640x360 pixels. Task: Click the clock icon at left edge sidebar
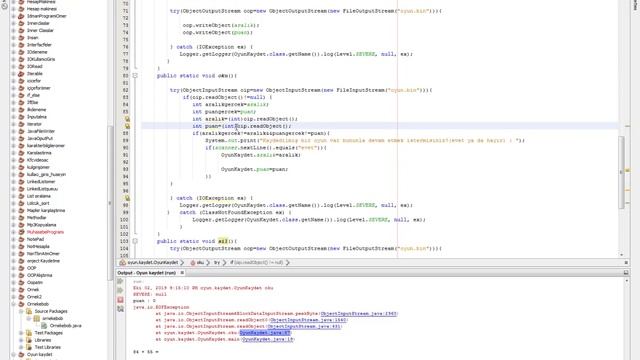coord(4,5)
